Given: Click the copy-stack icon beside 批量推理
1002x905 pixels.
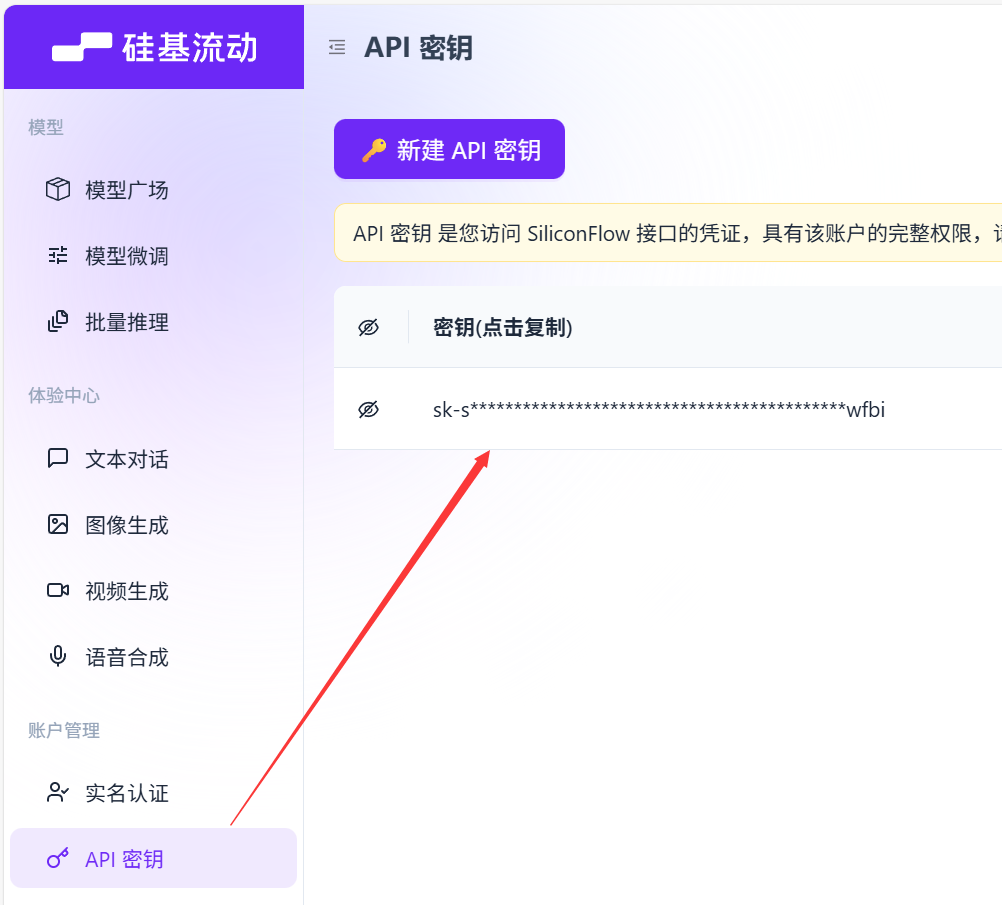Looking at the screenshot, I should pos(58,321).
